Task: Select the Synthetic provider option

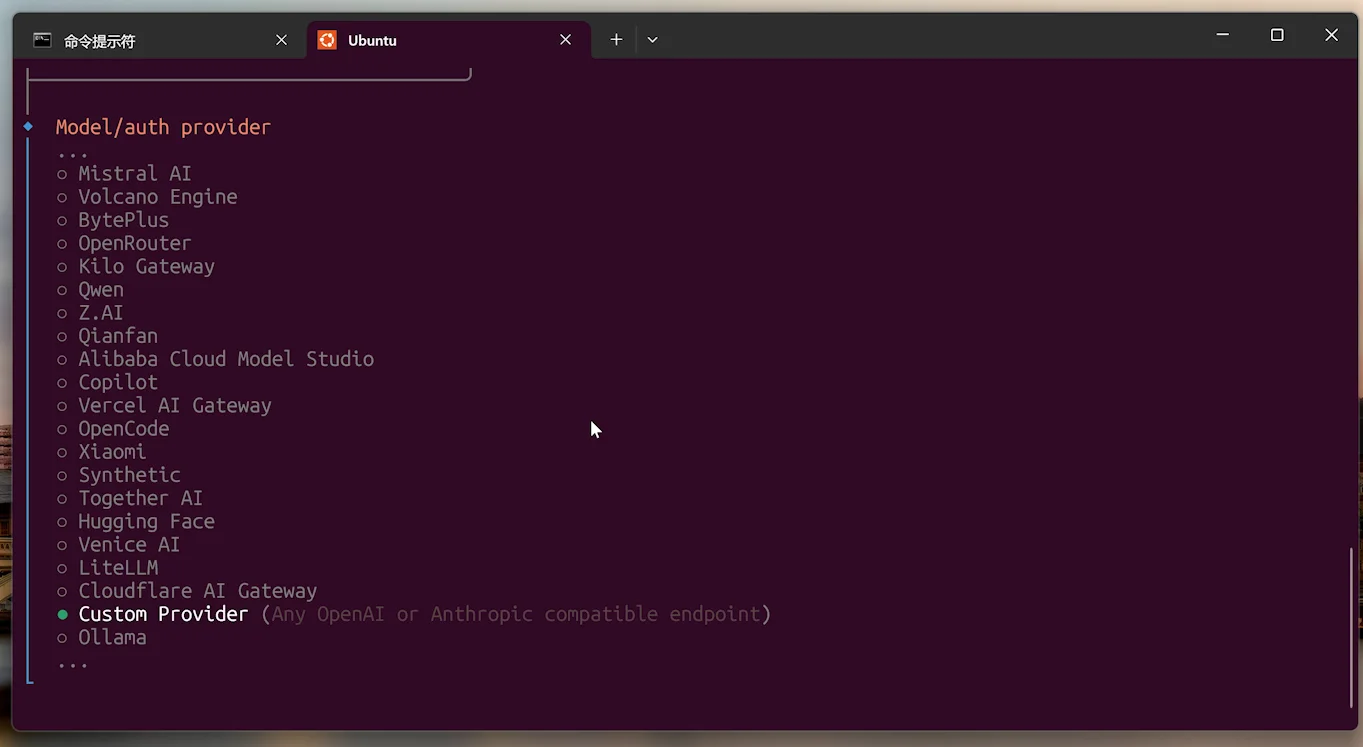Action: tap(118, 475)
